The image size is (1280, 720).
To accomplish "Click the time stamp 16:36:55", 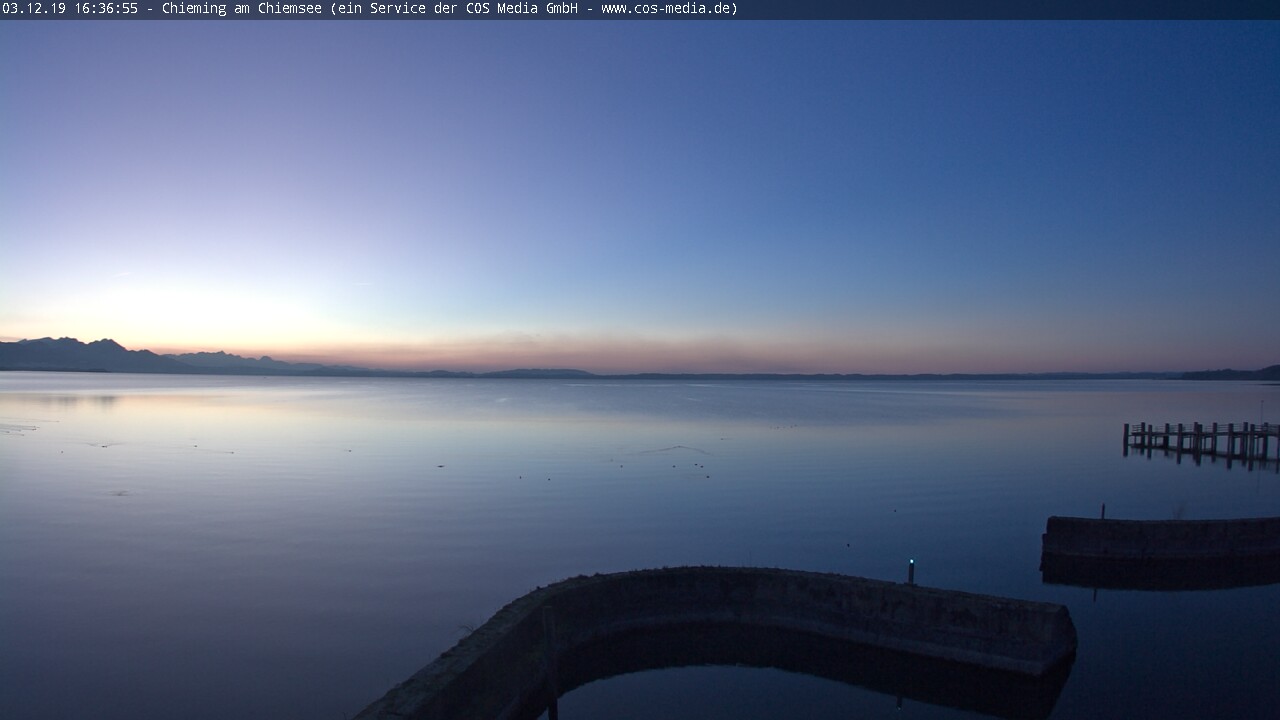I will pyautogui.click(x=106, y=9).
